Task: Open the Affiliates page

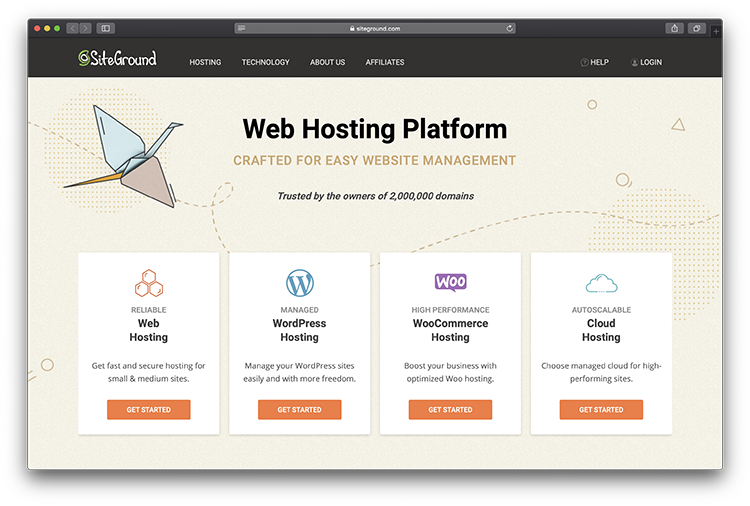Action: pyautogui.click(x=385, y=62)
